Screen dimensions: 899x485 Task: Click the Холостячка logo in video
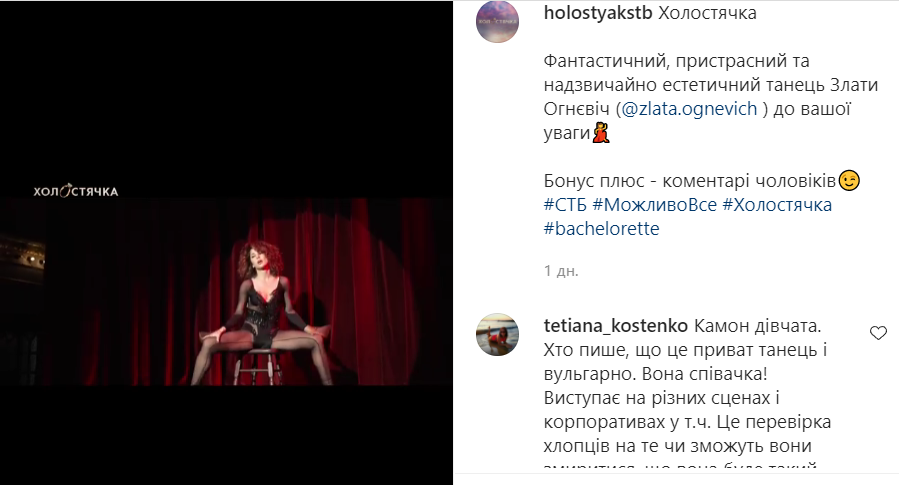76,191
